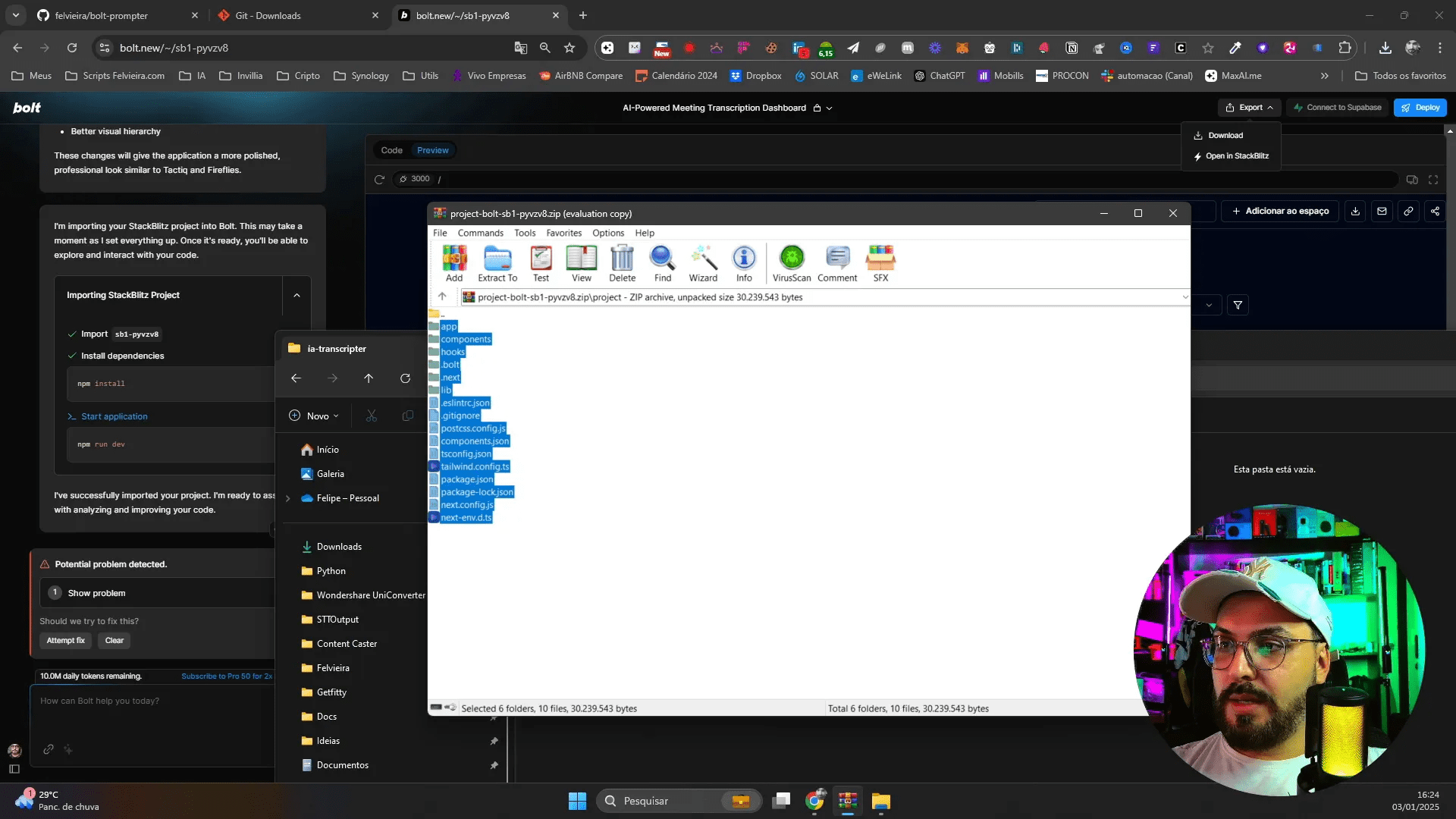
Task: Open the Novo dropdown in Explorer
Action: click(x=314, y=416)
